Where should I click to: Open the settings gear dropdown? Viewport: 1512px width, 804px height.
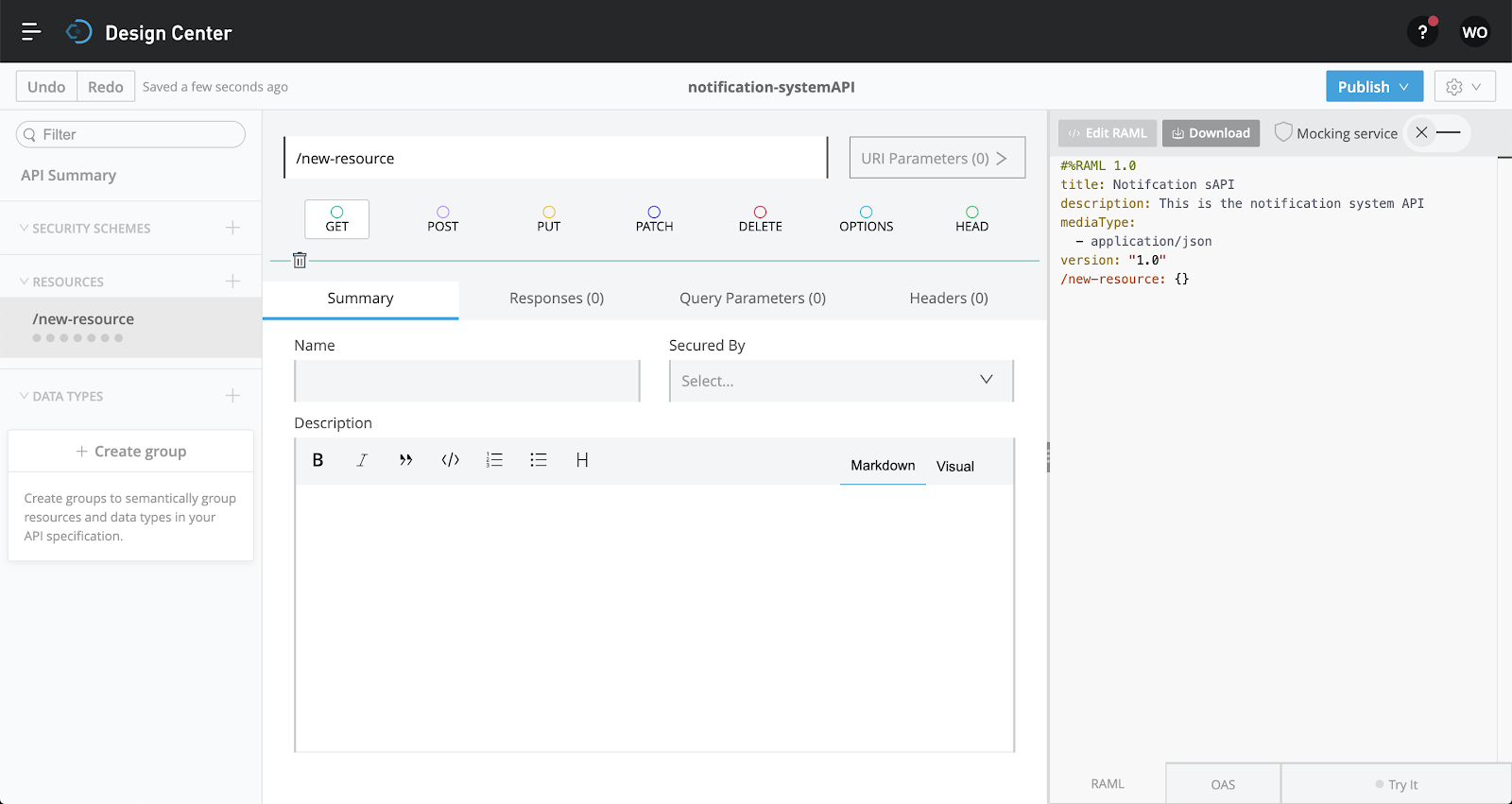(1464, 87)
